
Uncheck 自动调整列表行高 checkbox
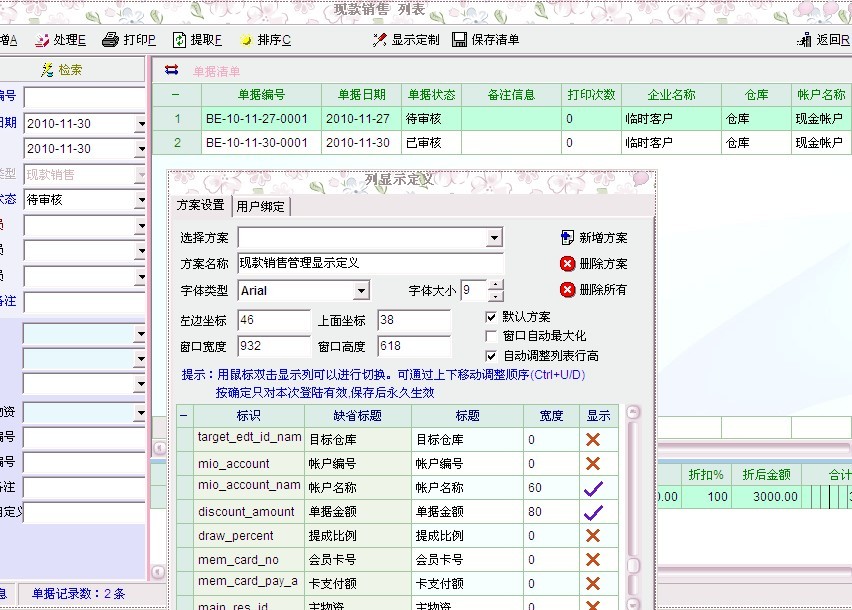tap(491, 356)
